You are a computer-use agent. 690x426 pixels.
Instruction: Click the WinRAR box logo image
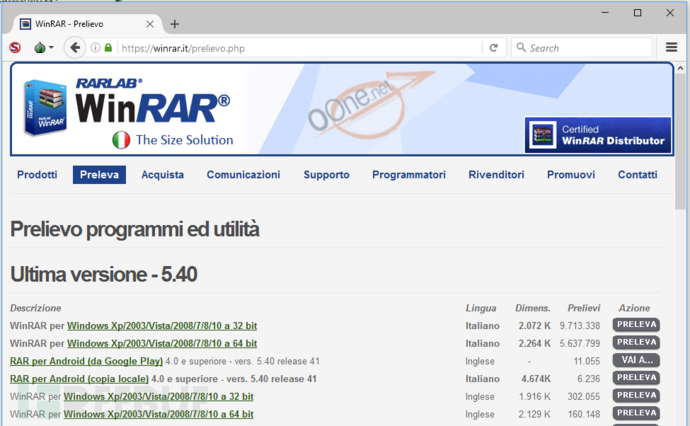pyautogui.click(x=45, y=108)
